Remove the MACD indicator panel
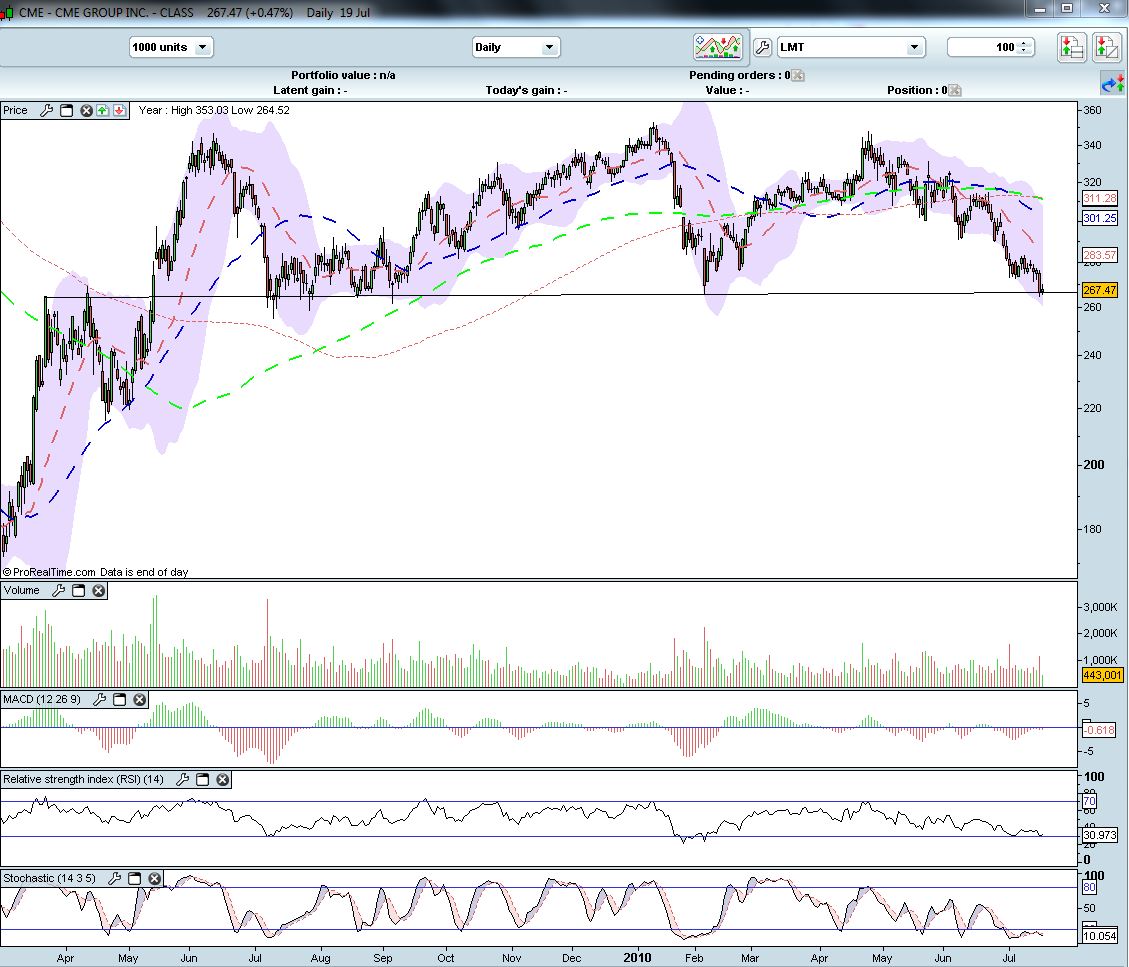1129x967 pixels. (140, 699)
